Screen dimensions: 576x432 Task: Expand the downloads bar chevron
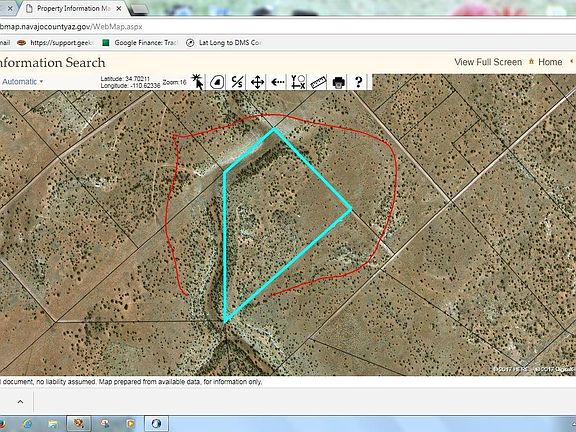click(x=20, y=402)
